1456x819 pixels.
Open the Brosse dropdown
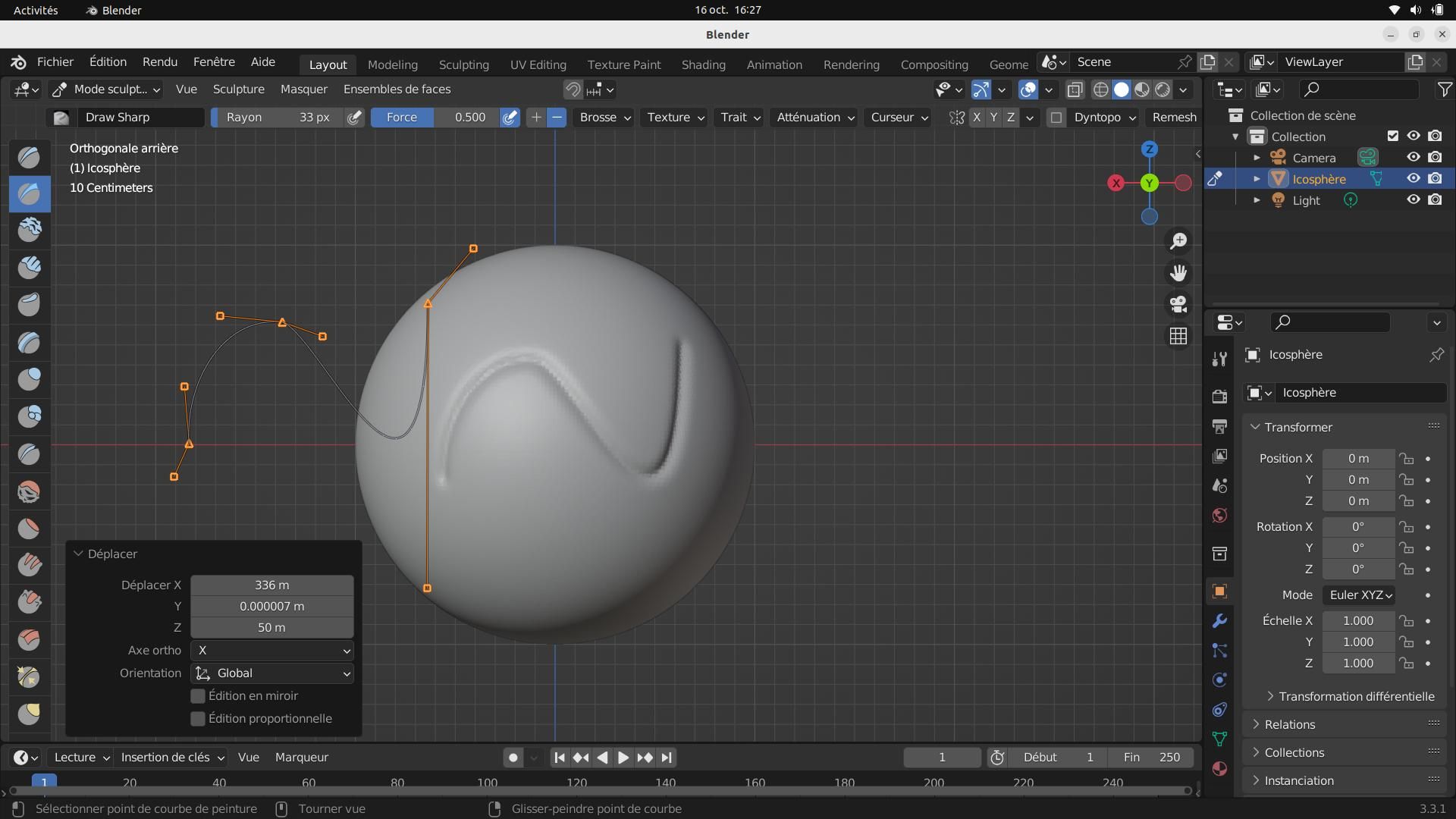click(604, 118)
